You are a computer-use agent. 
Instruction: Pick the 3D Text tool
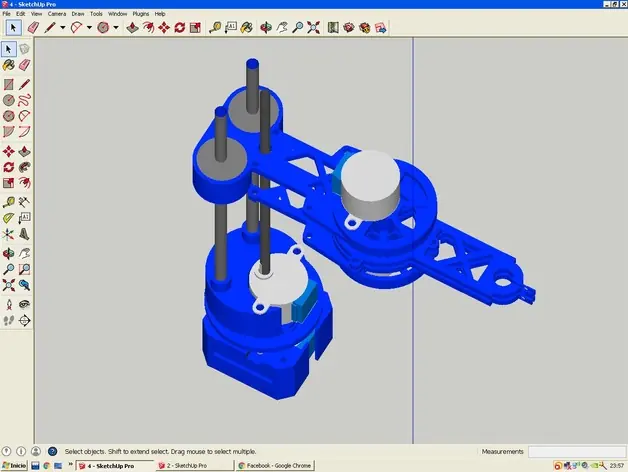point(24,234)
